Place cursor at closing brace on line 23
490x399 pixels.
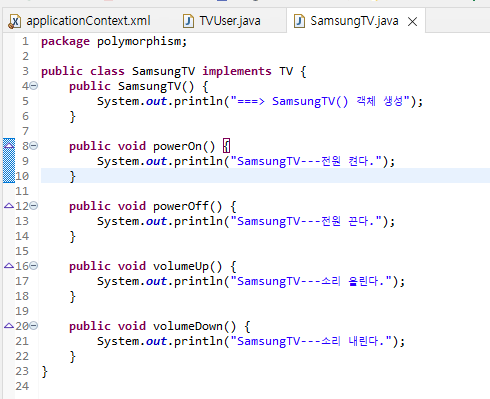(x=45, y=371)
